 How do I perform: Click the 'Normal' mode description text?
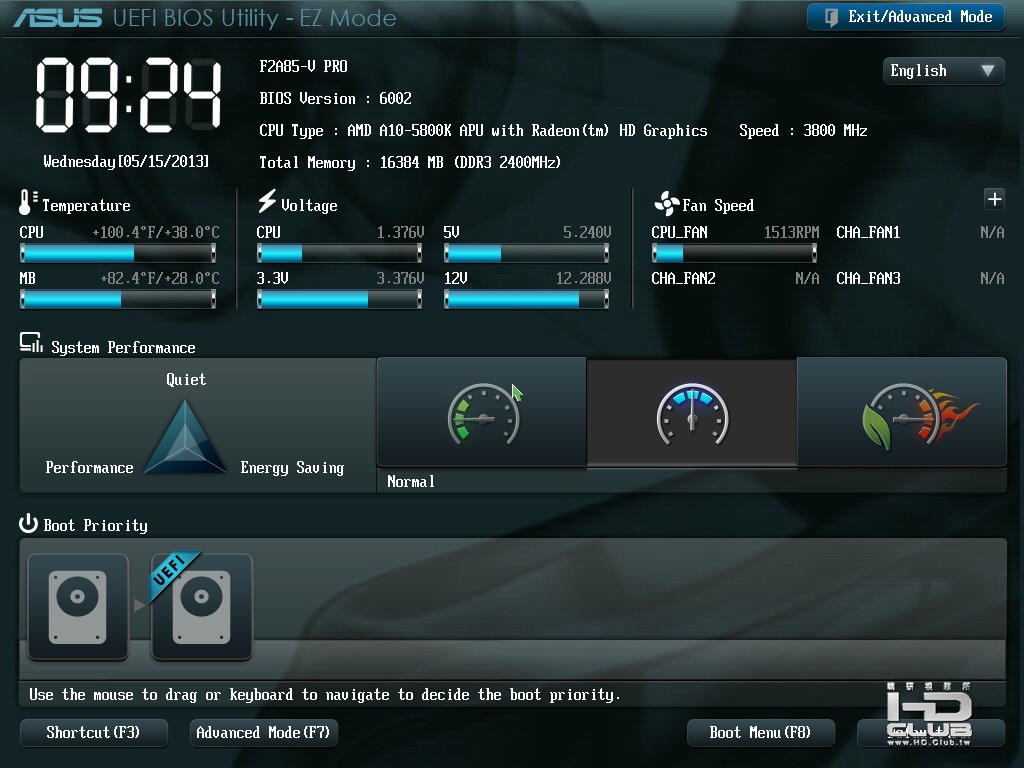coord(411,482)
